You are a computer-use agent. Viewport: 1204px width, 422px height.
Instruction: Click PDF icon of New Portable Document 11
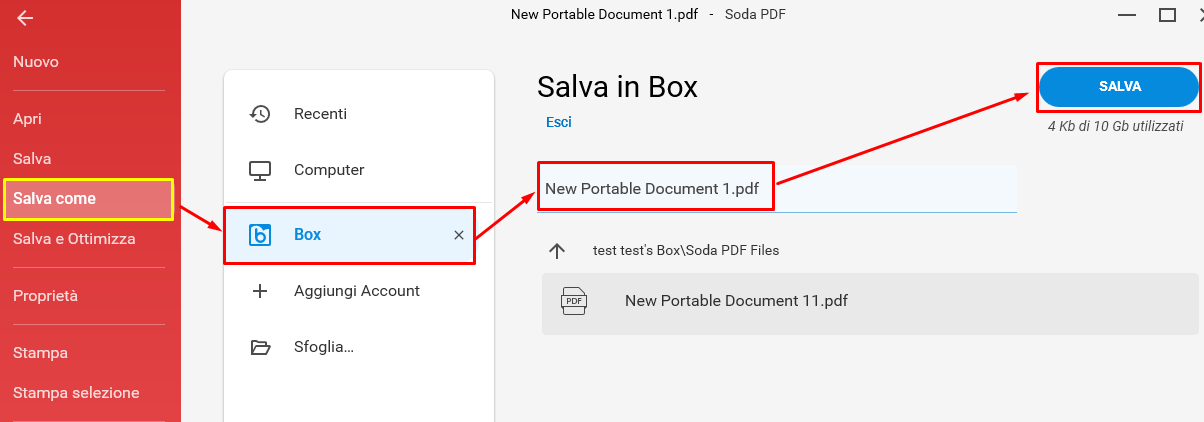(x=574, y=300)
